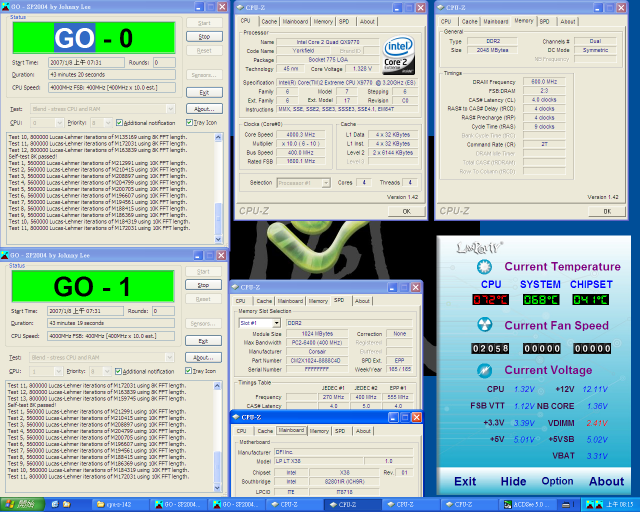Click the SYSTEM temperature 068°C readout

[541, 300]
